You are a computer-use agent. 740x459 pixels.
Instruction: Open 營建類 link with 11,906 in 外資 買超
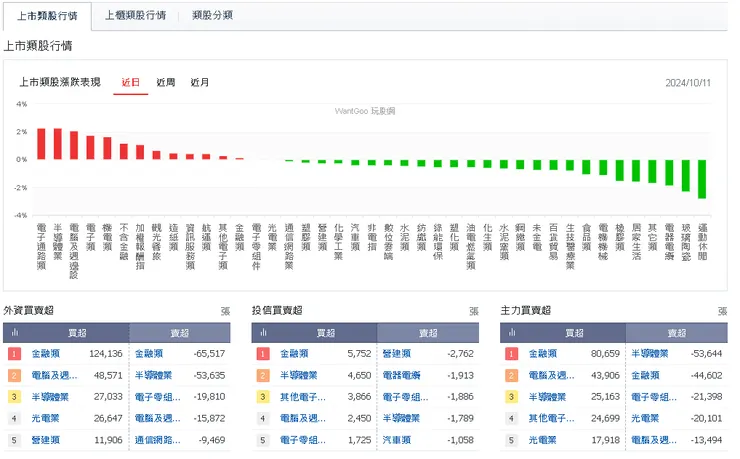click(x=46, y=440)
